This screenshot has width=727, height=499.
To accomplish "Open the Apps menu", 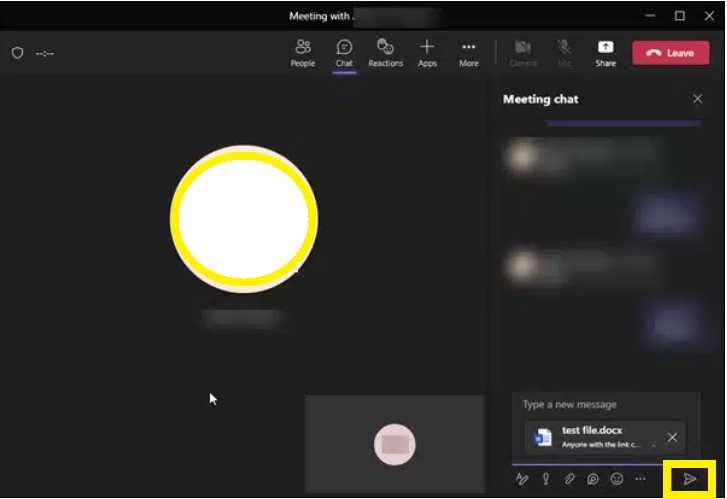I will [x=427, y=53].
